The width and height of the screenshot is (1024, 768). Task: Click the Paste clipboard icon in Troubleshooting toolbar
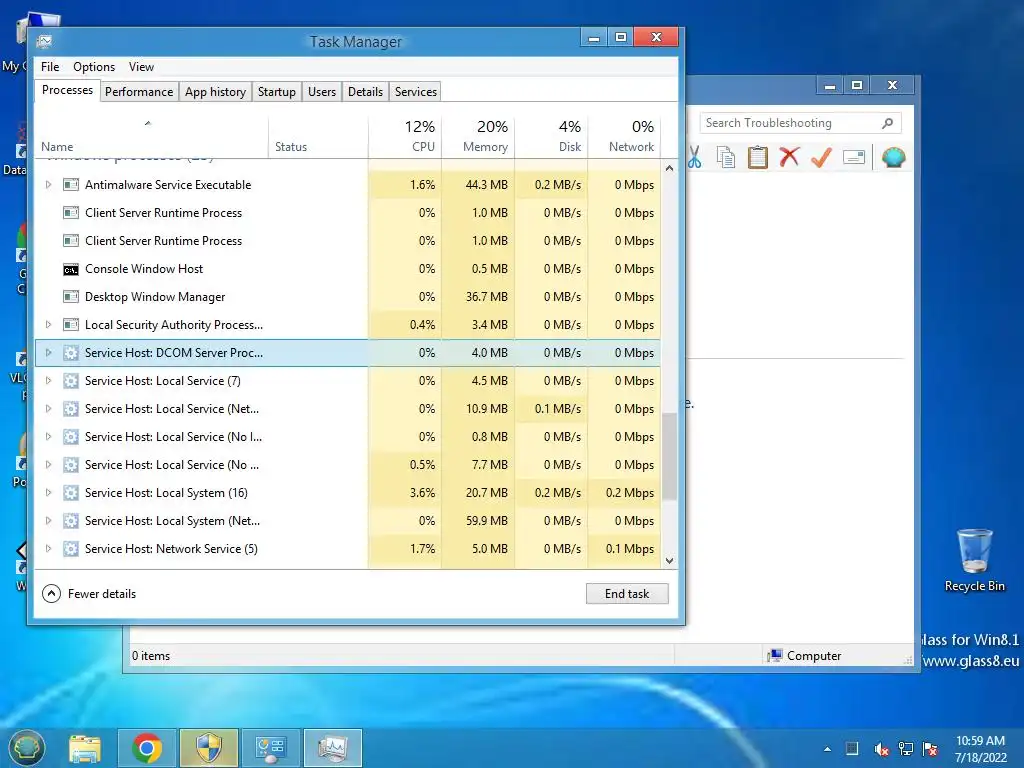pyautogui.click(x=758, y=157)
